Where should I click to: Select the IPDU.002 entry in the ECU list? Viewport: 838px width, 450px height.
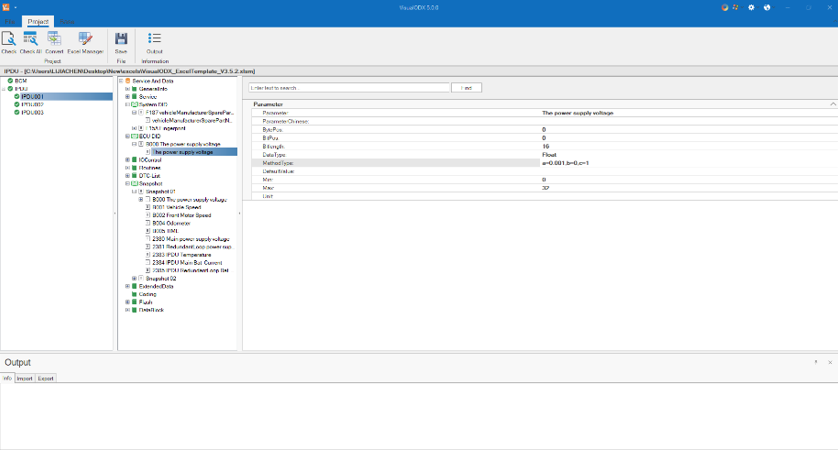tap(31, 104)
